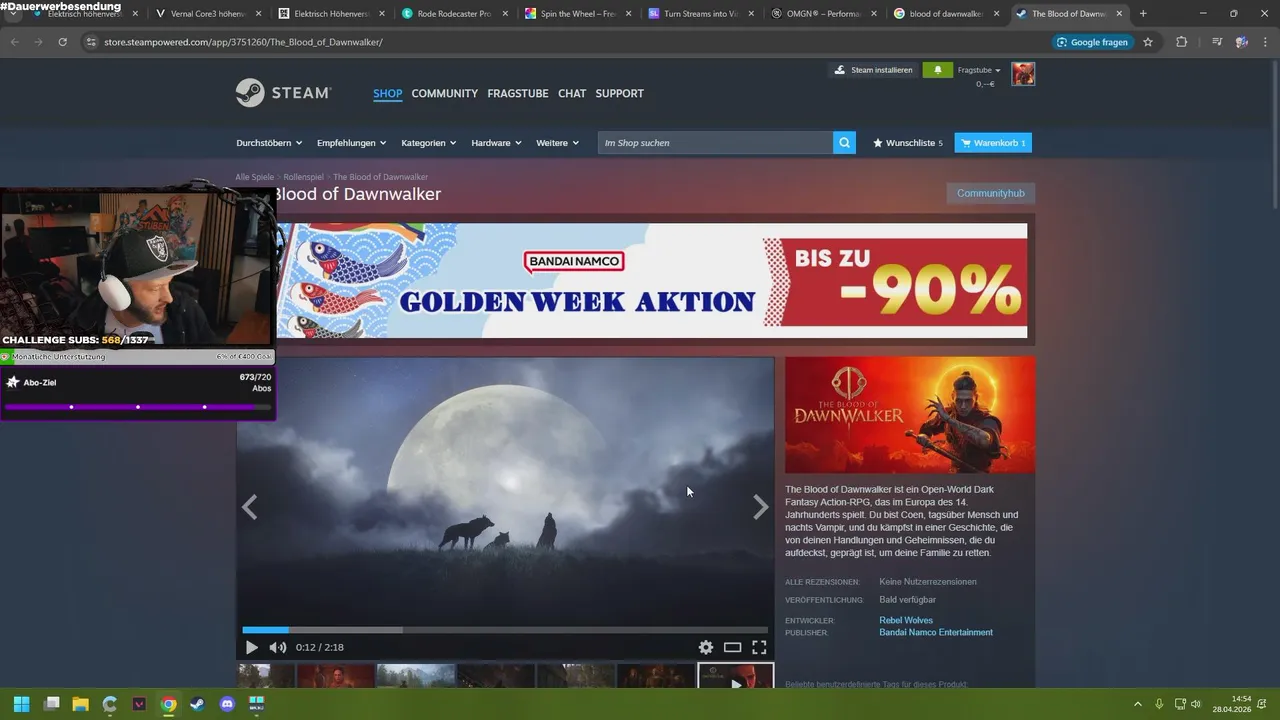Open Chrome icon in taskbar
This screenshot has height=720, width=1280.
[168, 704]
